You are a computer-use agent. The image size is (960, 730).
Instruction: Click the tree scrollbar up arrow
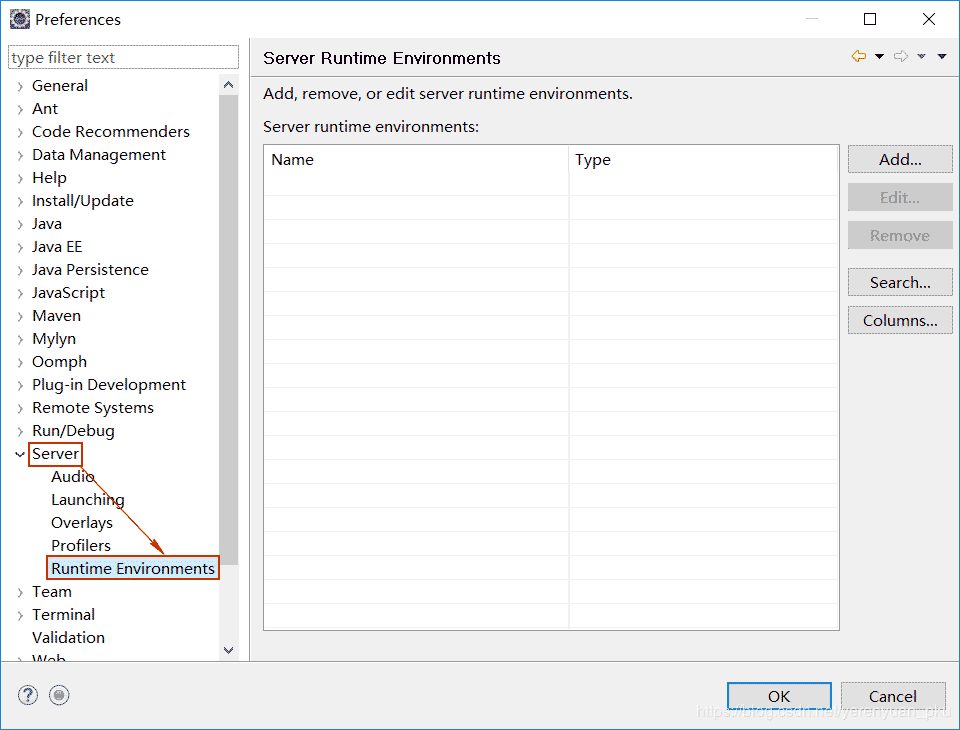[228, 85]
